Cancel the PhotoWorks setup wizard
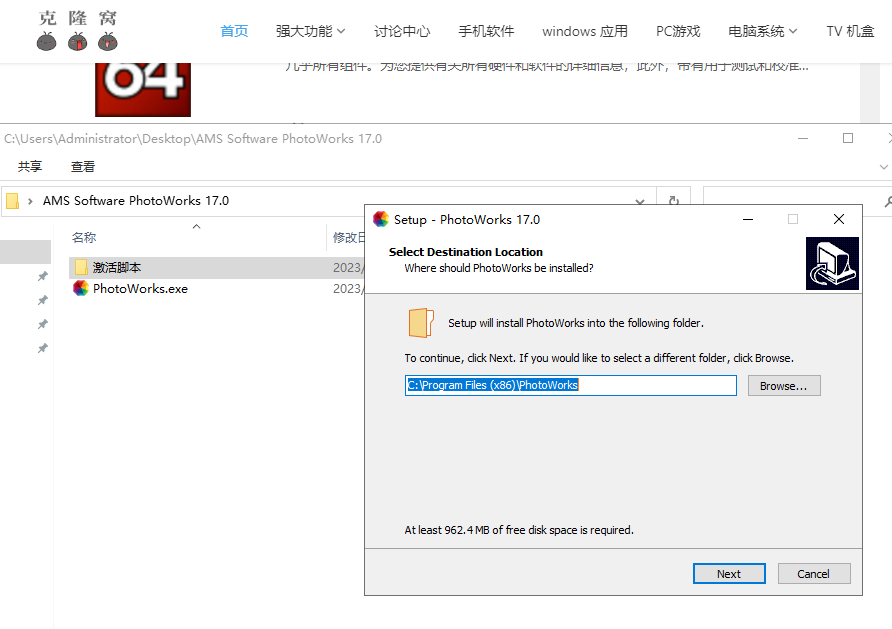Viewport: 892px width, 629px height. pos(813,574)
